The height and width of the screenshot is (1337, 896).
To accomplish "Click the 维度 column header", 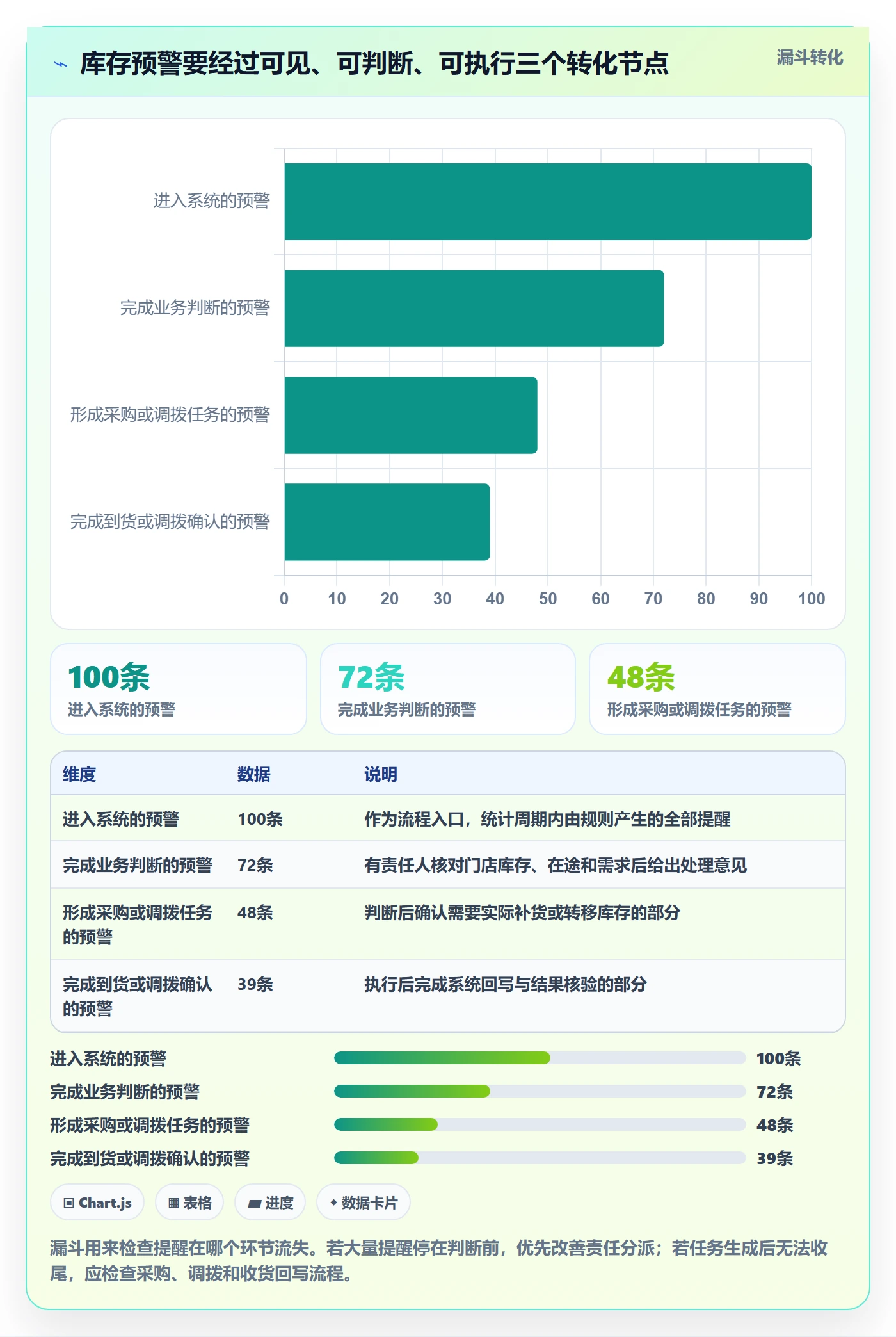I will tap(79, 774).
